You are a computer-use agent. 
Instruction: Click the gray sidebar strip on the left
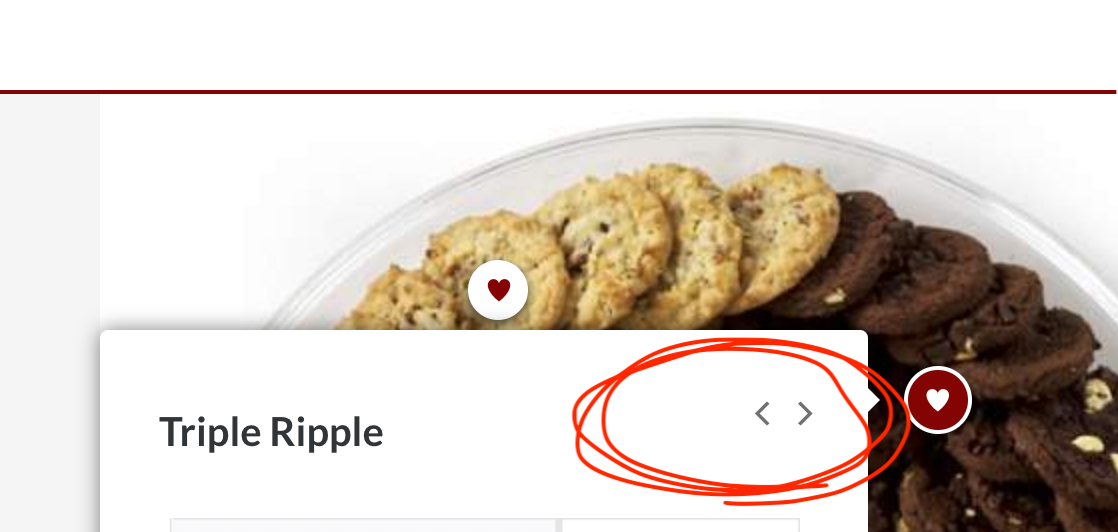point(49,314)
